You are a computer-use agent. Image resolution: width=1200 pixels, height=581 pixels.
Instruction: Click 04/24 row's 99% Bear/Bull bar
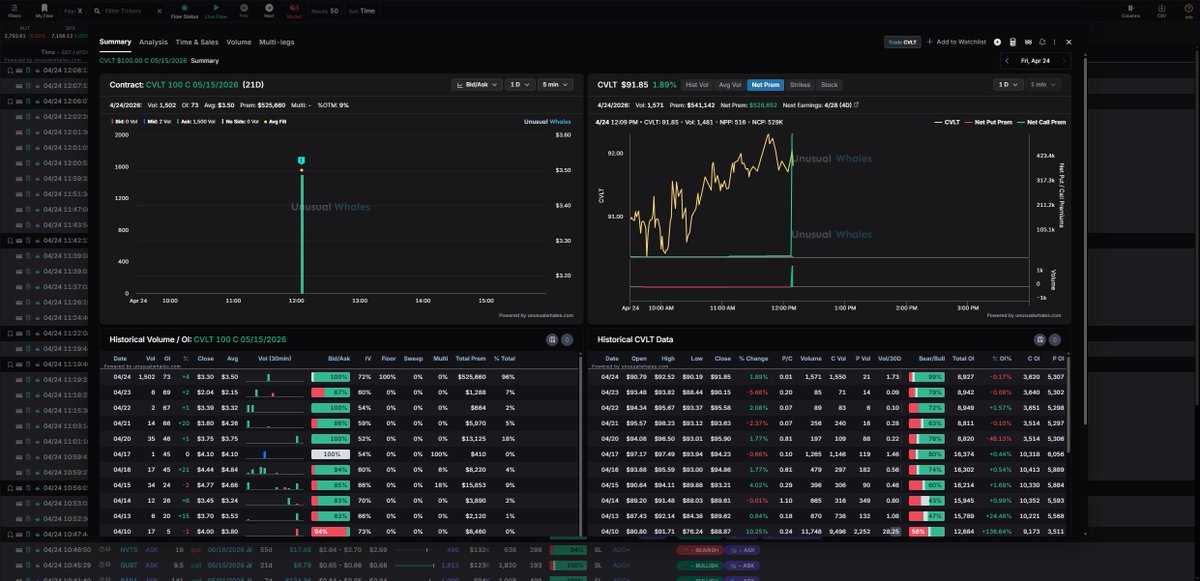927,377
